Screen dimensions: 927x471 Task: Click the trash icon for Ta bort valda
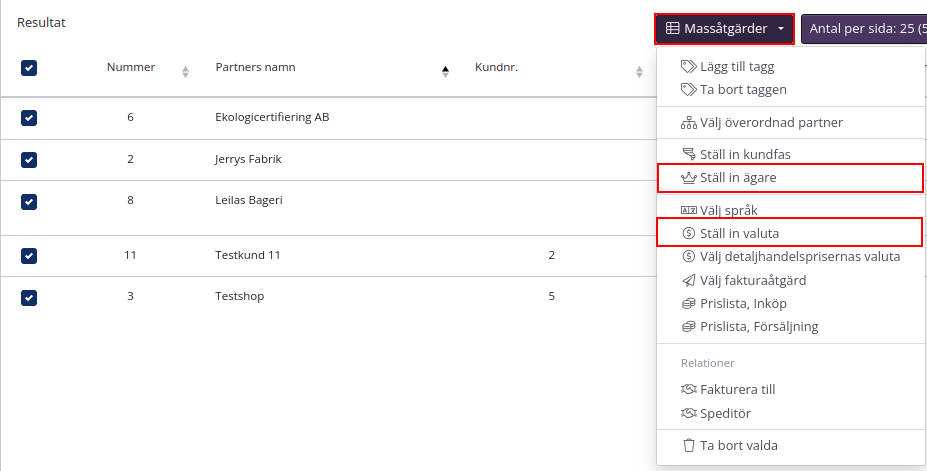click(x=688, y=446)
